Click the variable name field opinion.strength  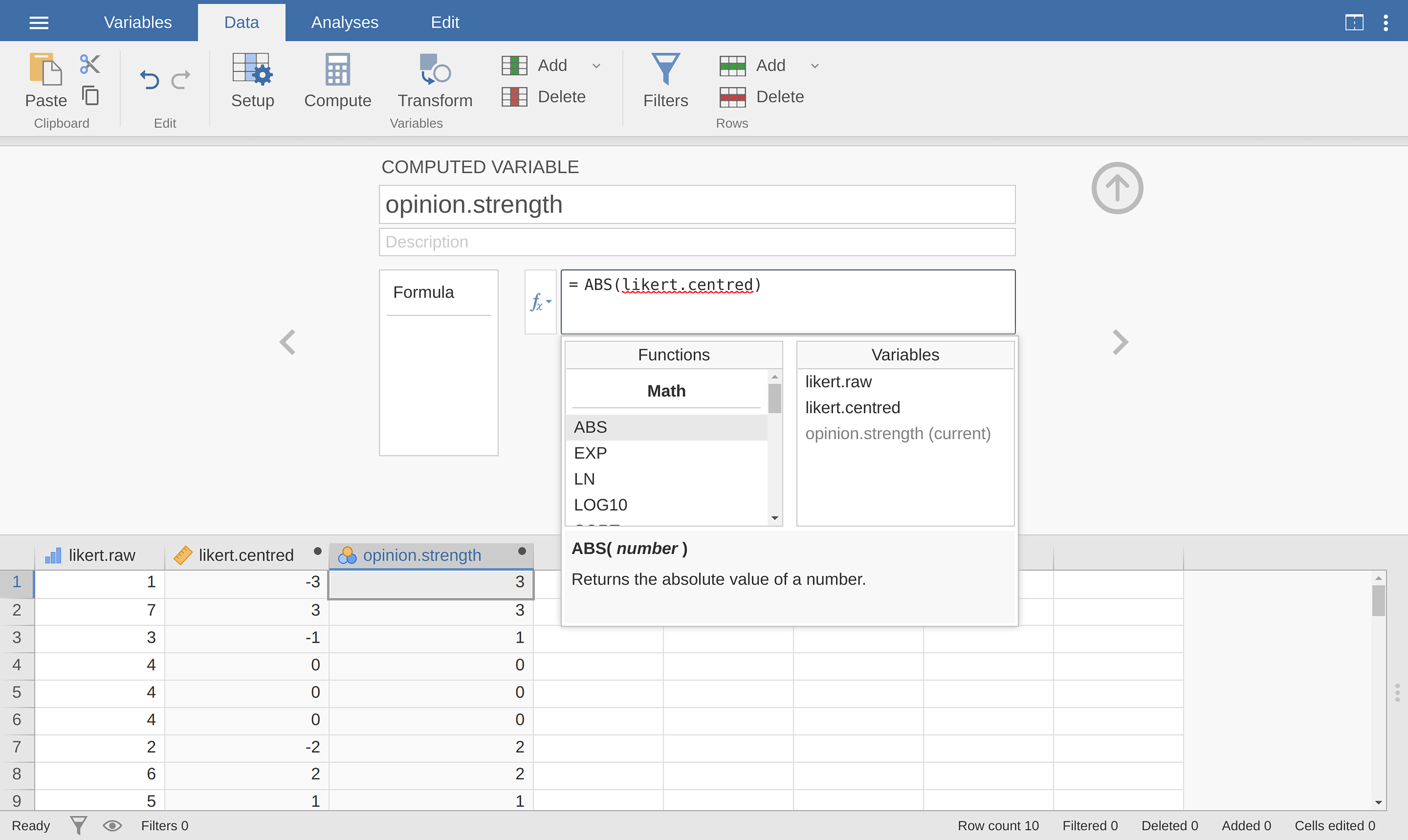click(697, 204)
